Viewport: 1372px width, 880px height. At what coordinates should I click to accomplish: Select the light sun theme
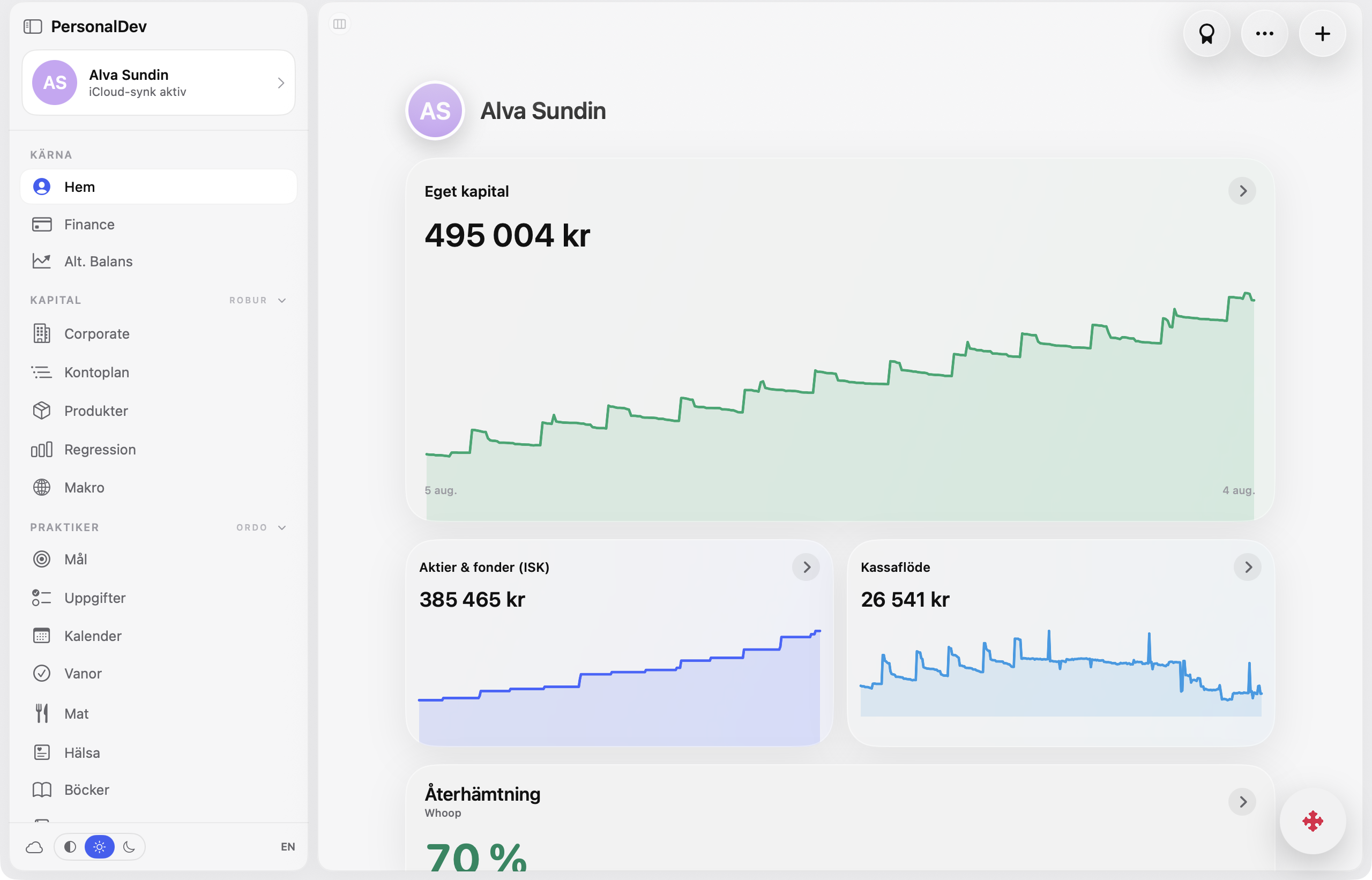[100, 846]
